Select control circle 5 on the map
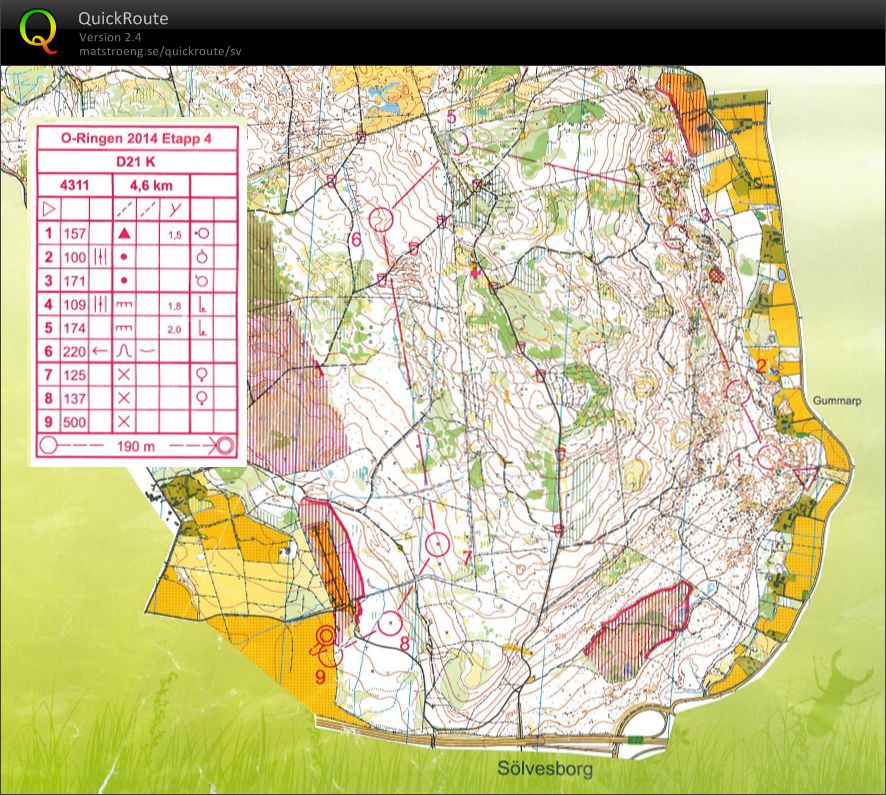This screenshot has width=886, height=795. pyautogui.click(x=457, y=142)
